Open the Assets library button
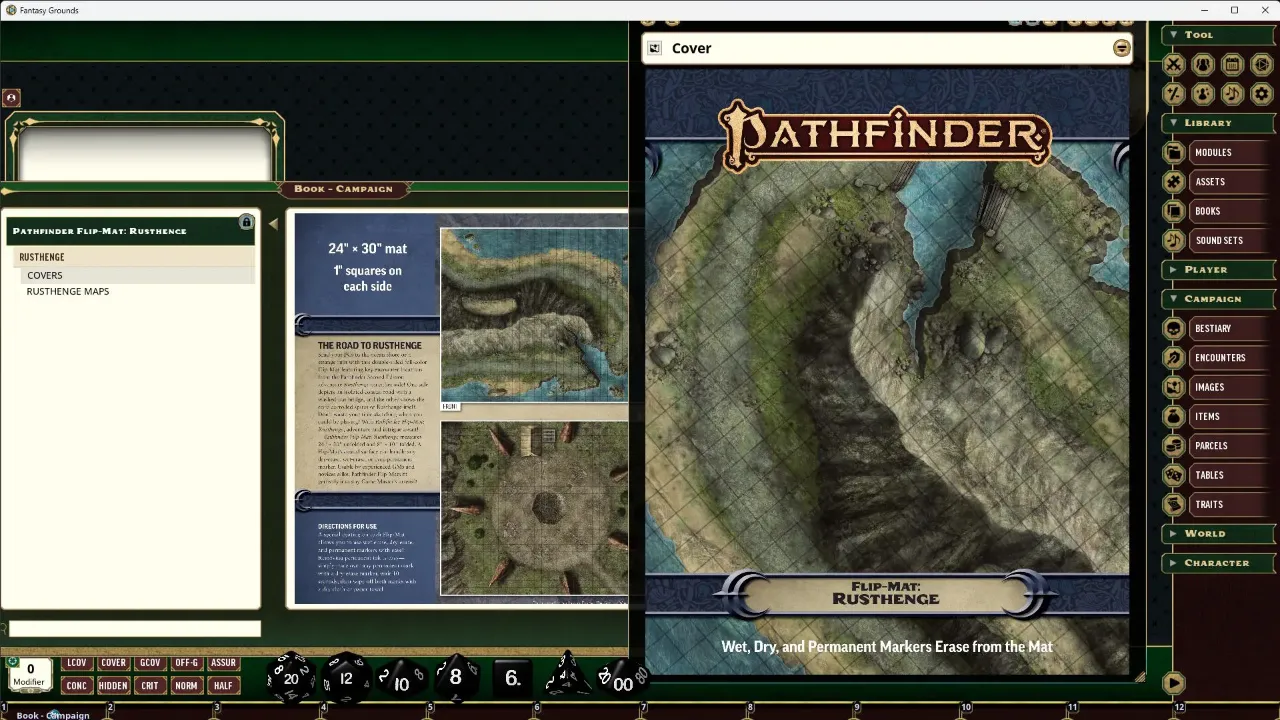1280x720 pixels. click(x=1230, y=182)
